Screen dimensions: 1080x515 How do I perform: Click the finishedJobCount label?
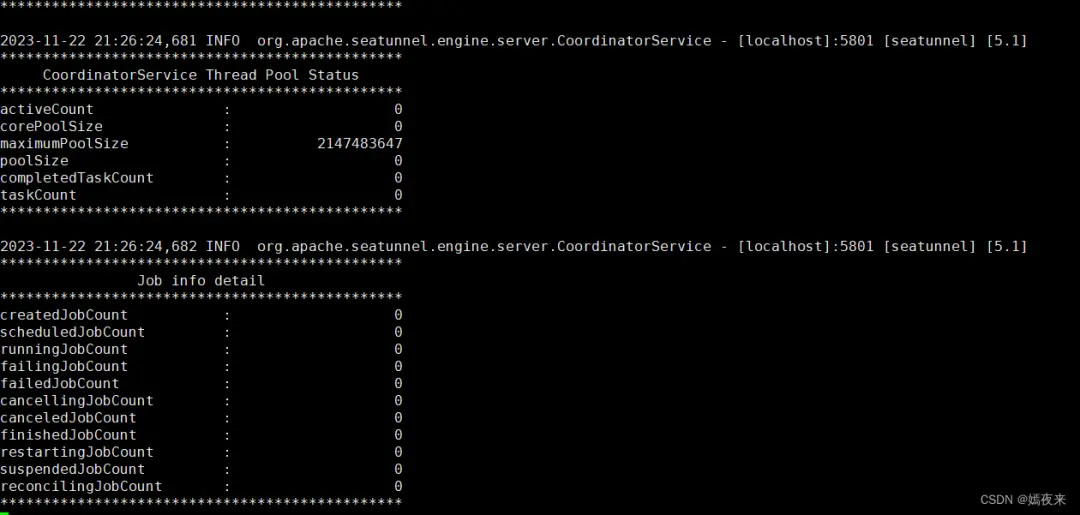68,435
